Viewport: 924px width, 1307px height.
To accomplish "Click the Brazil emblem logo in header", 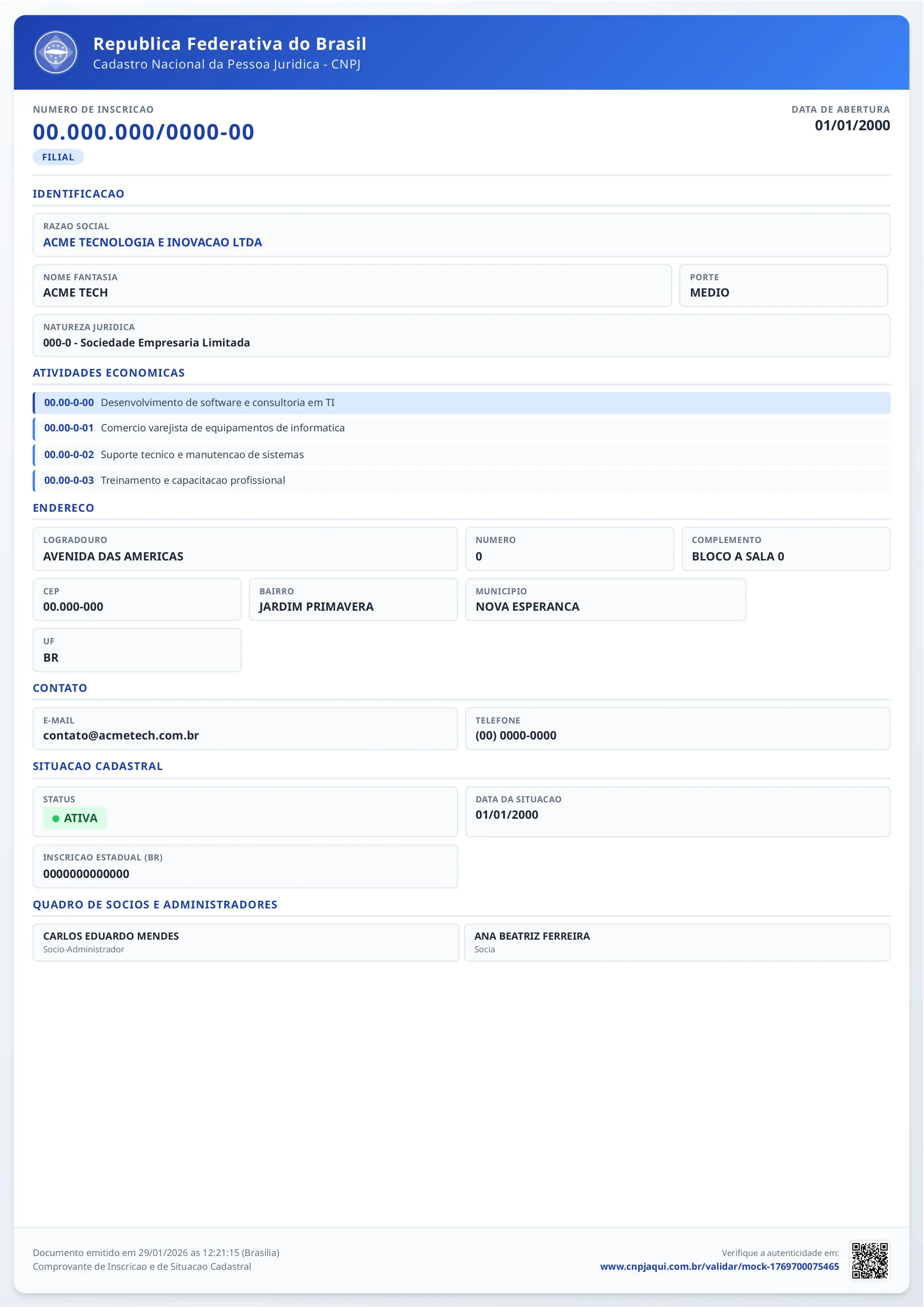I will click(55, 52).
